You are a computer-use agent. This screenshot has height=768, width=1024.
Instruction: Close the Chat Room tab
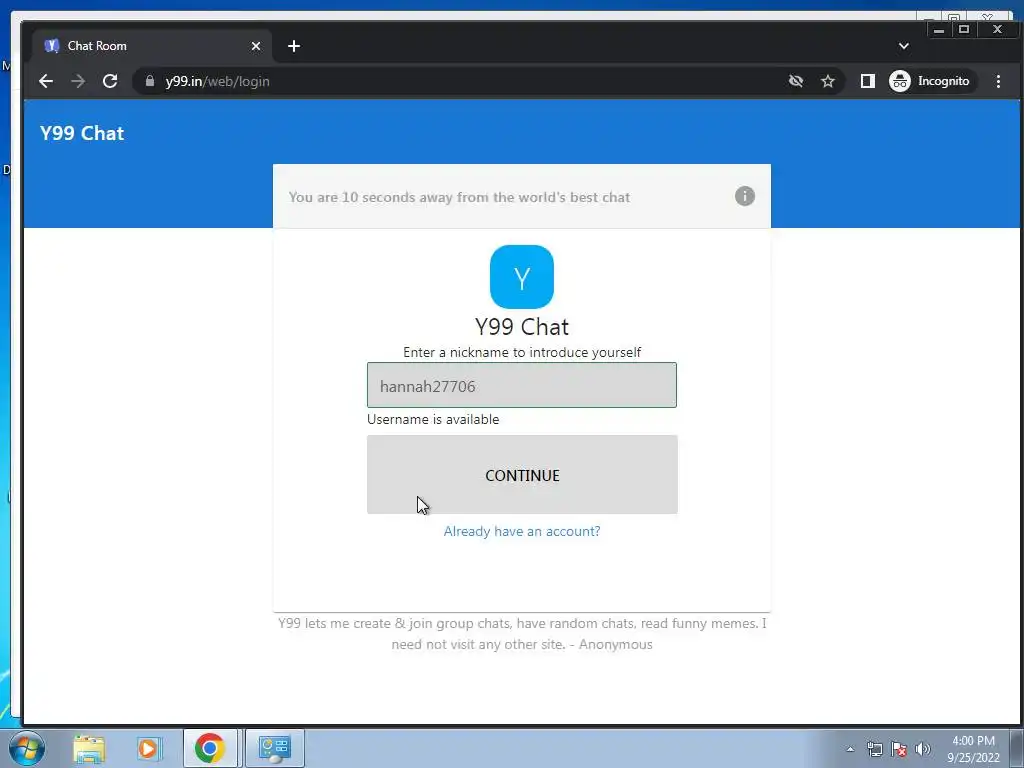(256, 46)
